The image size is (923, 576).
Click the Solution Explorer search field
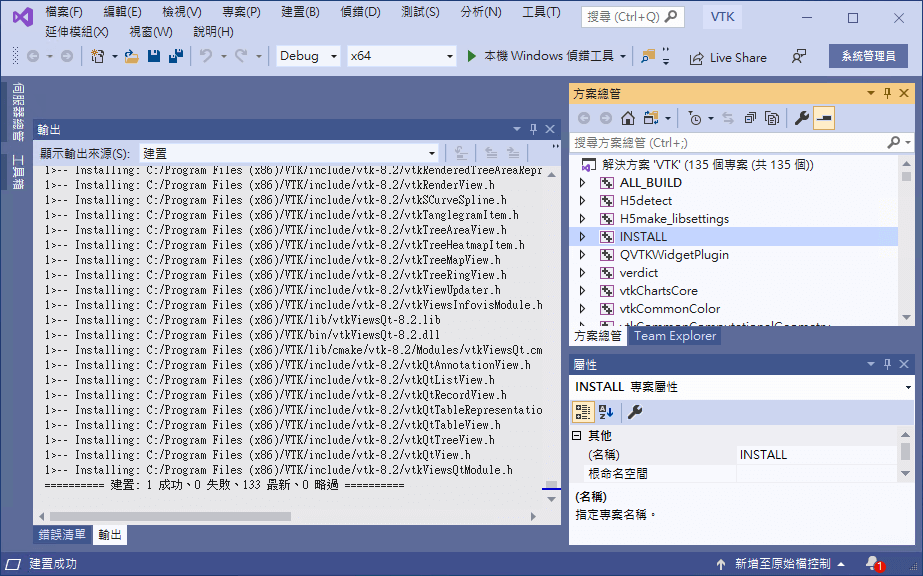(729, 142)
